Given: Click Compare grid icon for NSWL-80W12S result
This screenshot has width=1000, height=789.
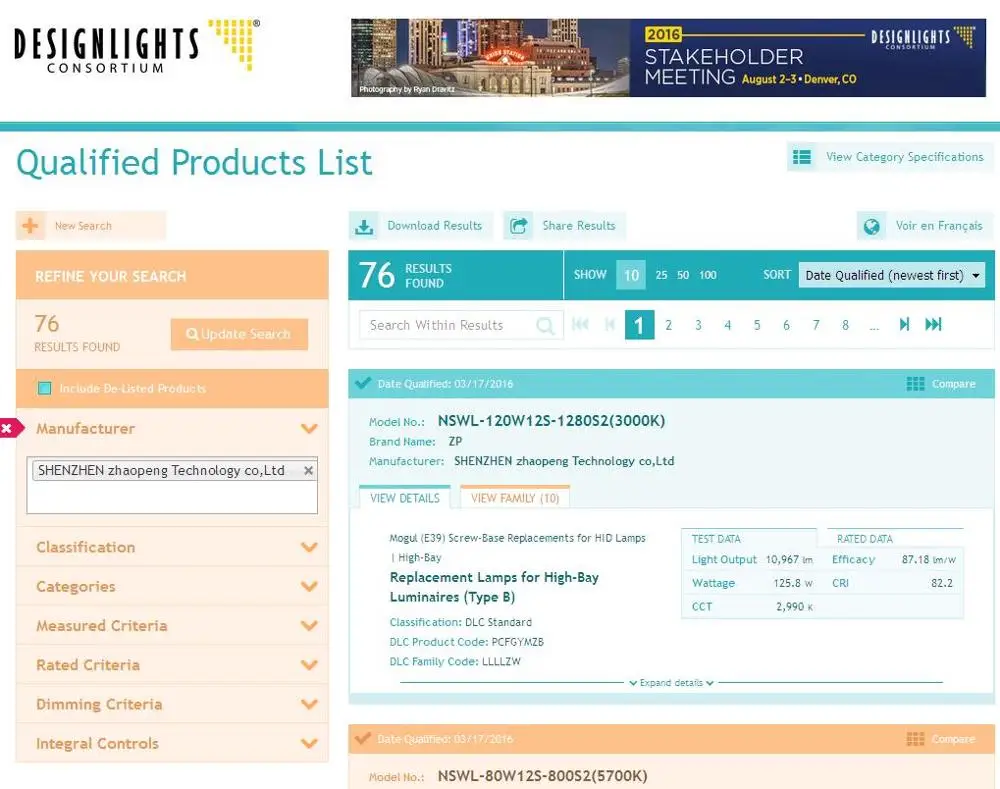Looking at the screenshot, I should point(915,739).
